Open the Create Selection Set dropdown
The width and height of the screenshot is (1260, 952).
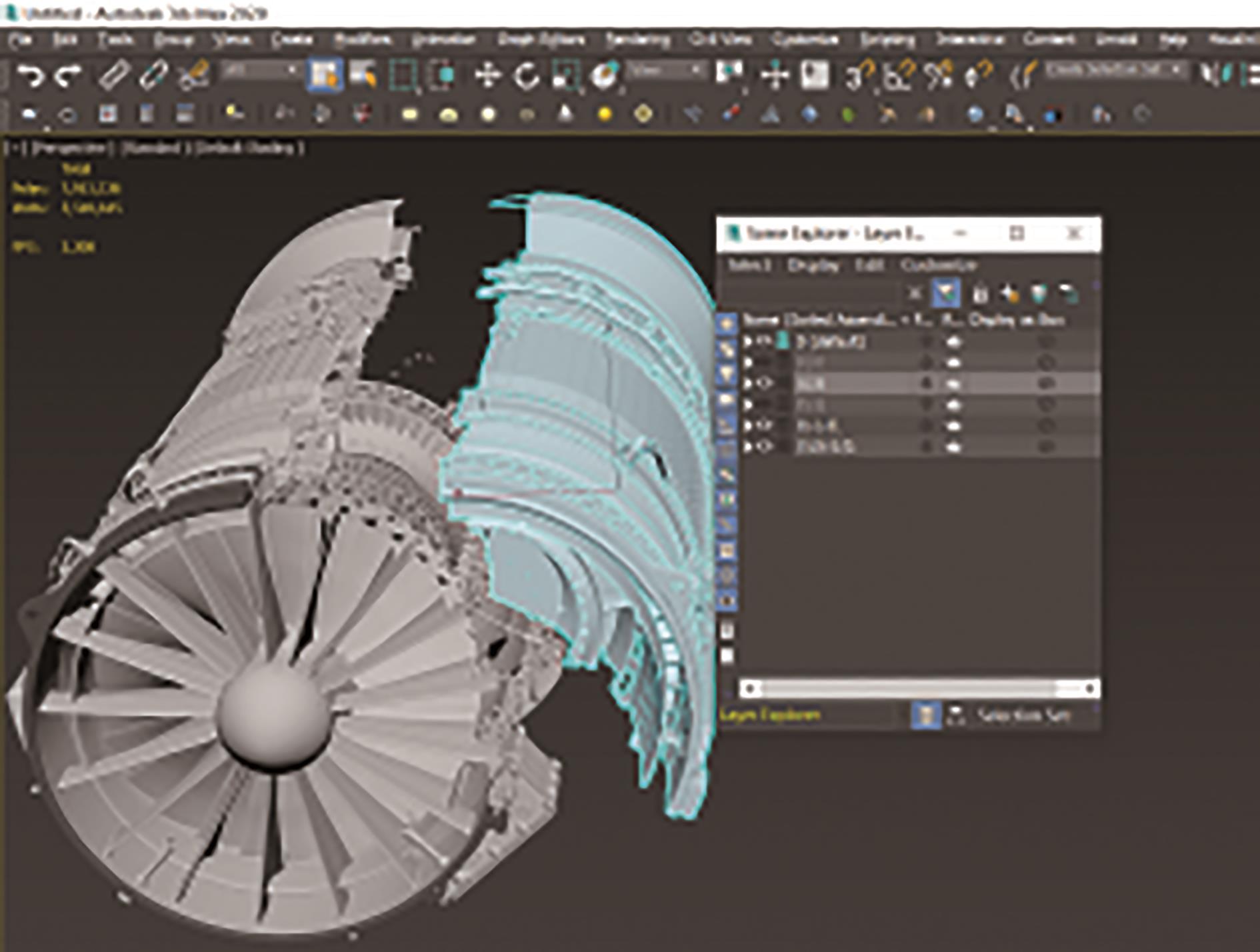tap(1117, 70)
